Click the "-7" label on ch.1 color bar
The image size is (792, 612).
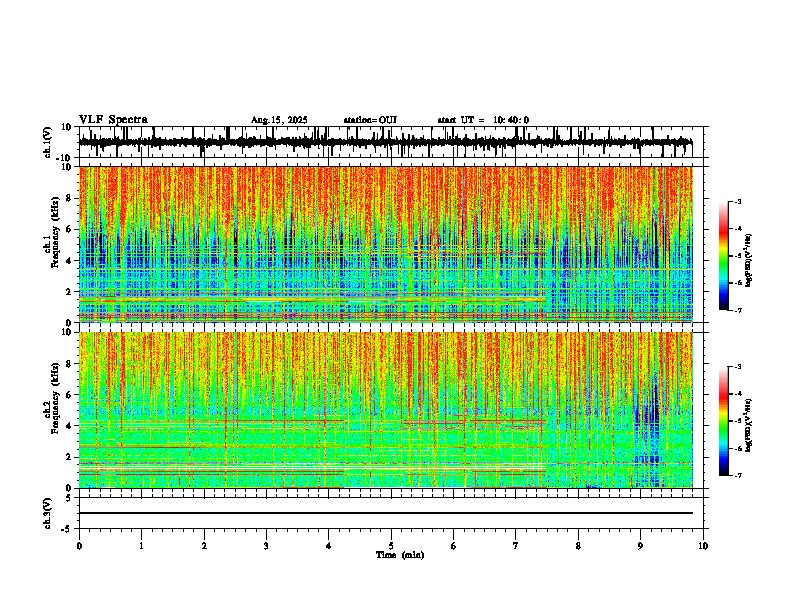click(x=737, y=310)
